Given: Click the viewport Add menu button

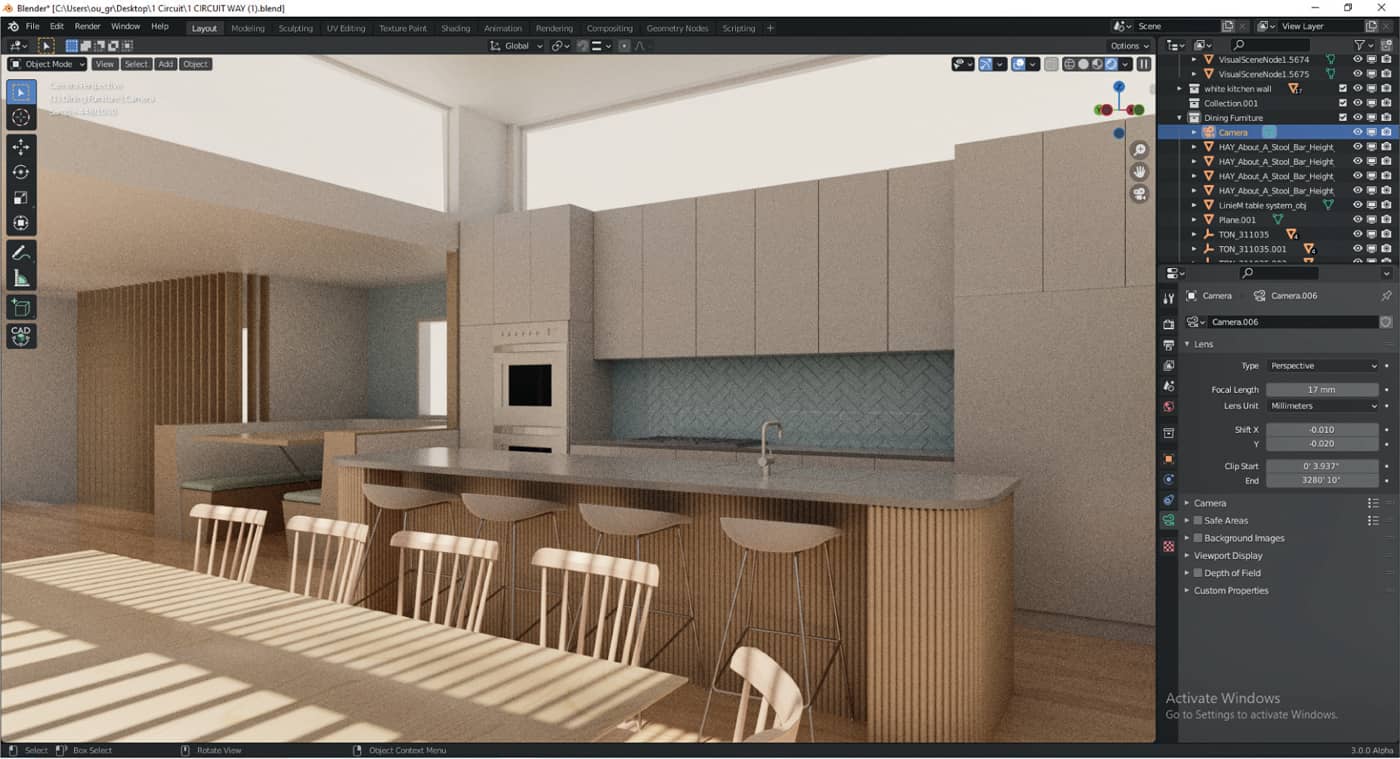Looking at the screenshot, I should click(166, 64).
